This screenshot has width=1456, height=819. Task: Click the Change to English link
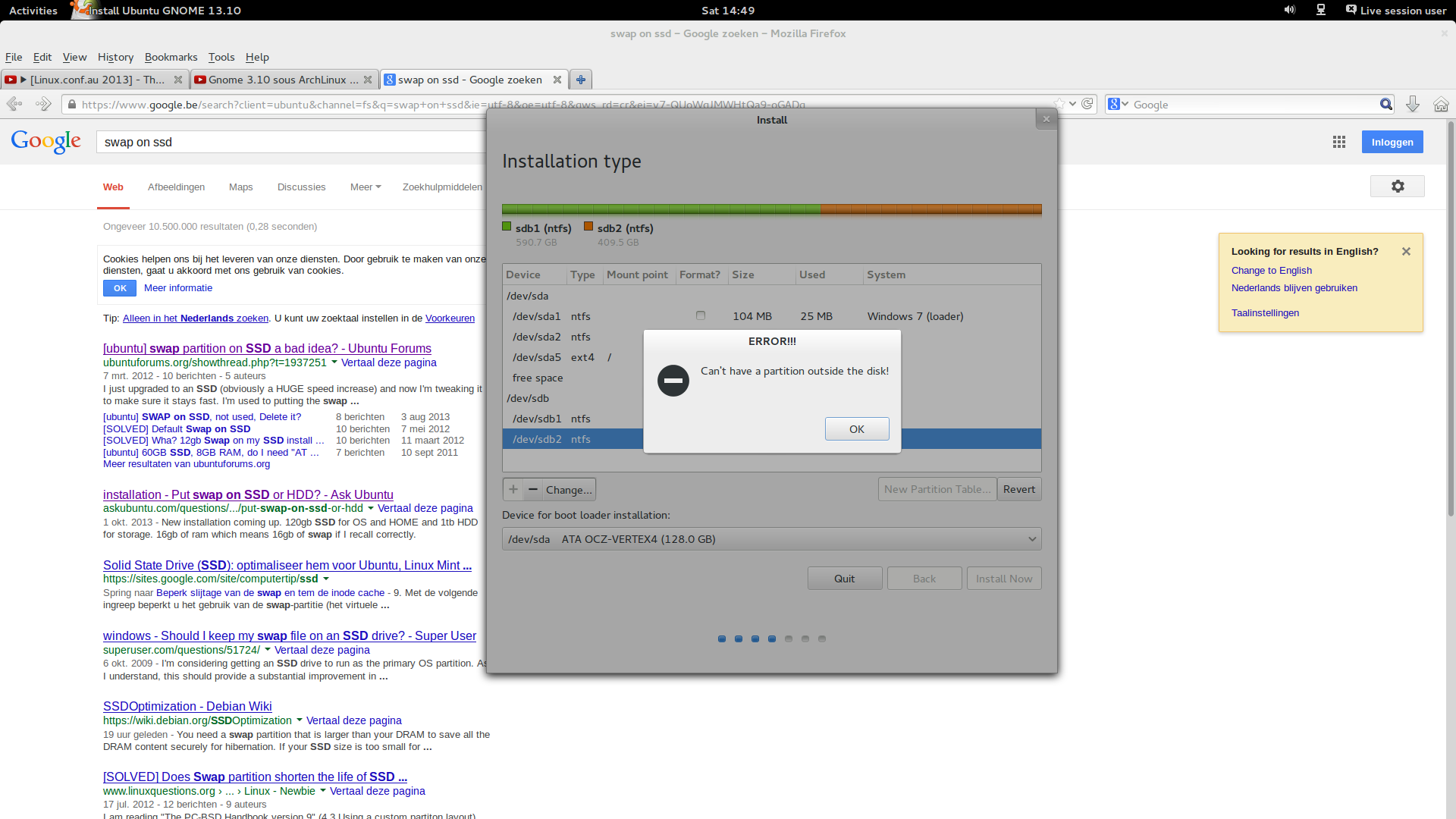(x=1271, y=271)
